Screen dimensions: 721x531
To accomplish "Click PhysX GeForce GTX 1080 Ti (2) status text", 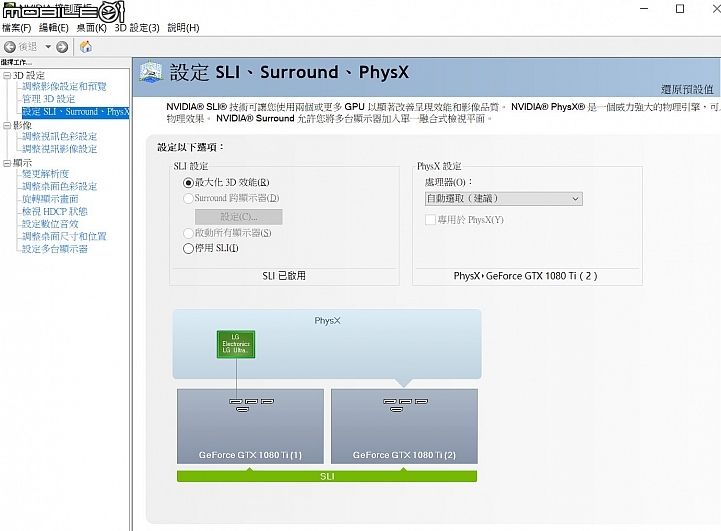I will coord(525,276).
